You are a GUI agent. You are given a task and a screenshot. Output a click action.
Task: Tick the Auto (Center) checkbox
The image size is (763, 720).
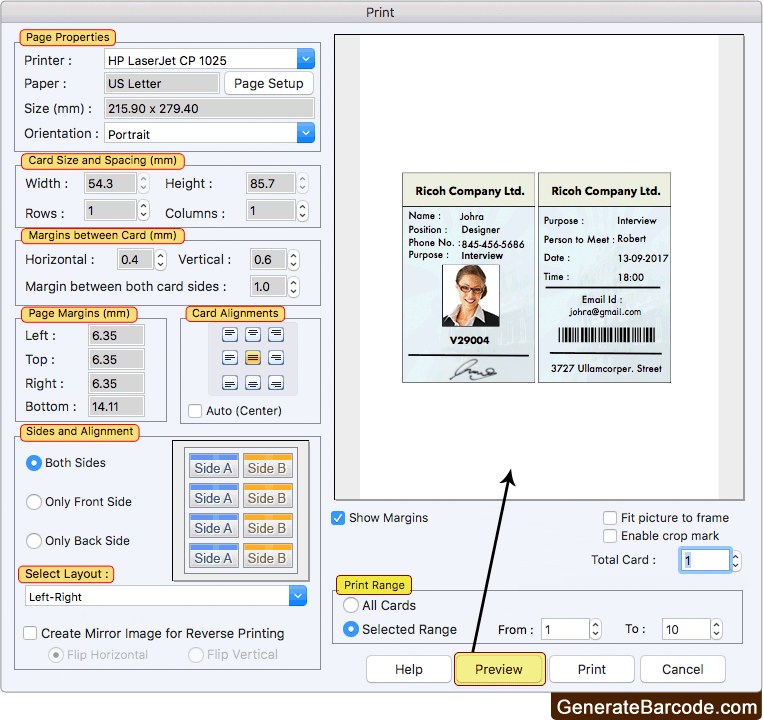point(195,411)
